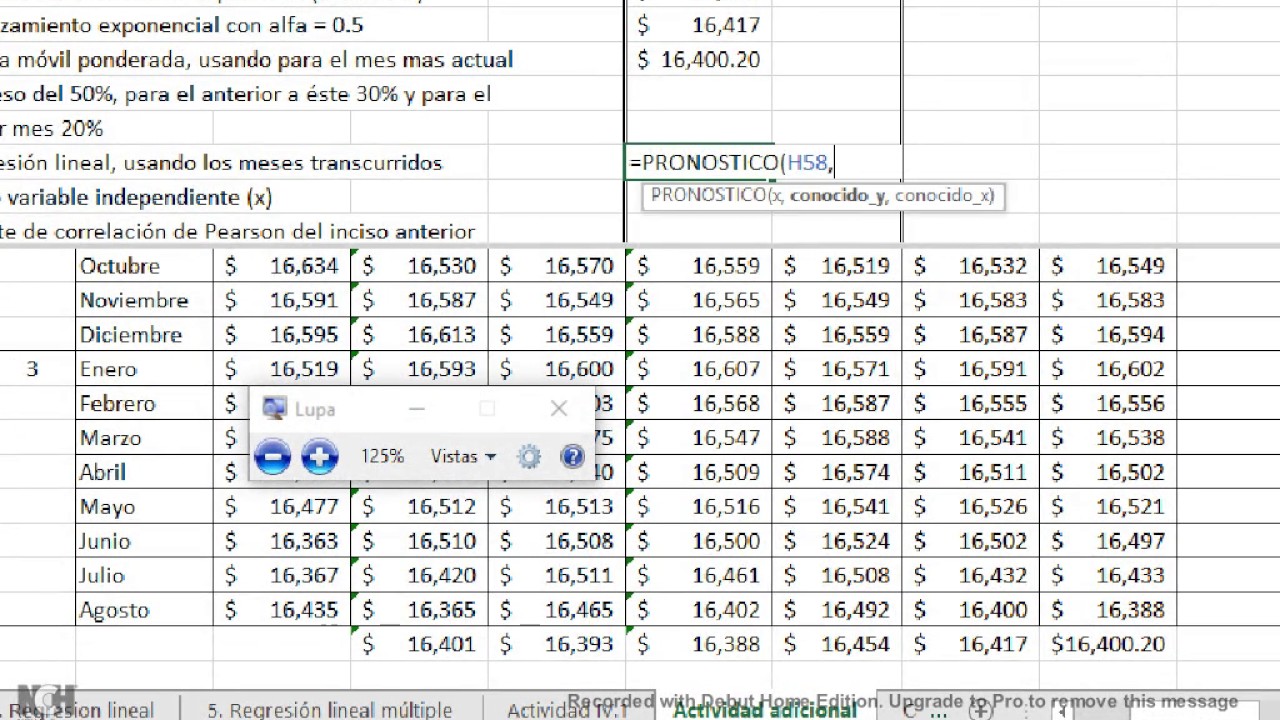Select the Octubre value 16,634
The width and height of the screenshot is (1280, 720).
coord(282,266)
